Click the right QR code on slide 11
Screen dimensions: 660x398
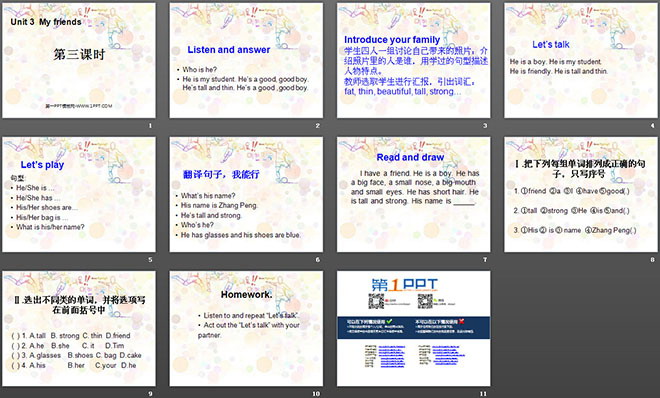pos(425,301)
